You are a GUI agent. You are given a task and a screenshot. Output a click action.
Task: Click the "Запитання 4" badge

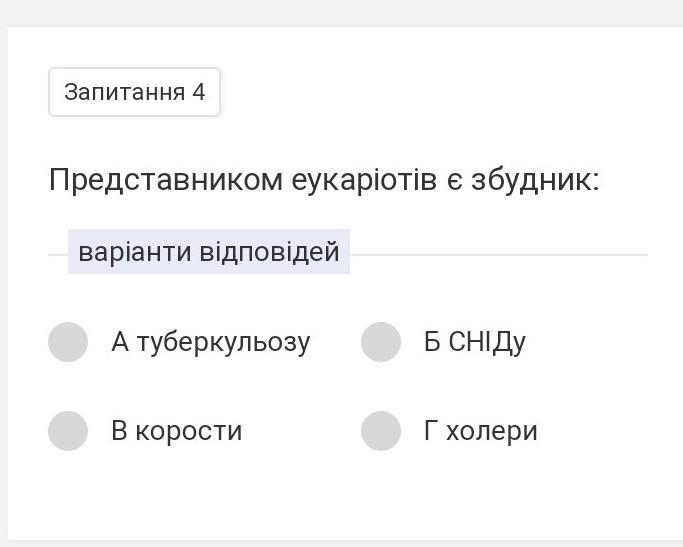134,92
